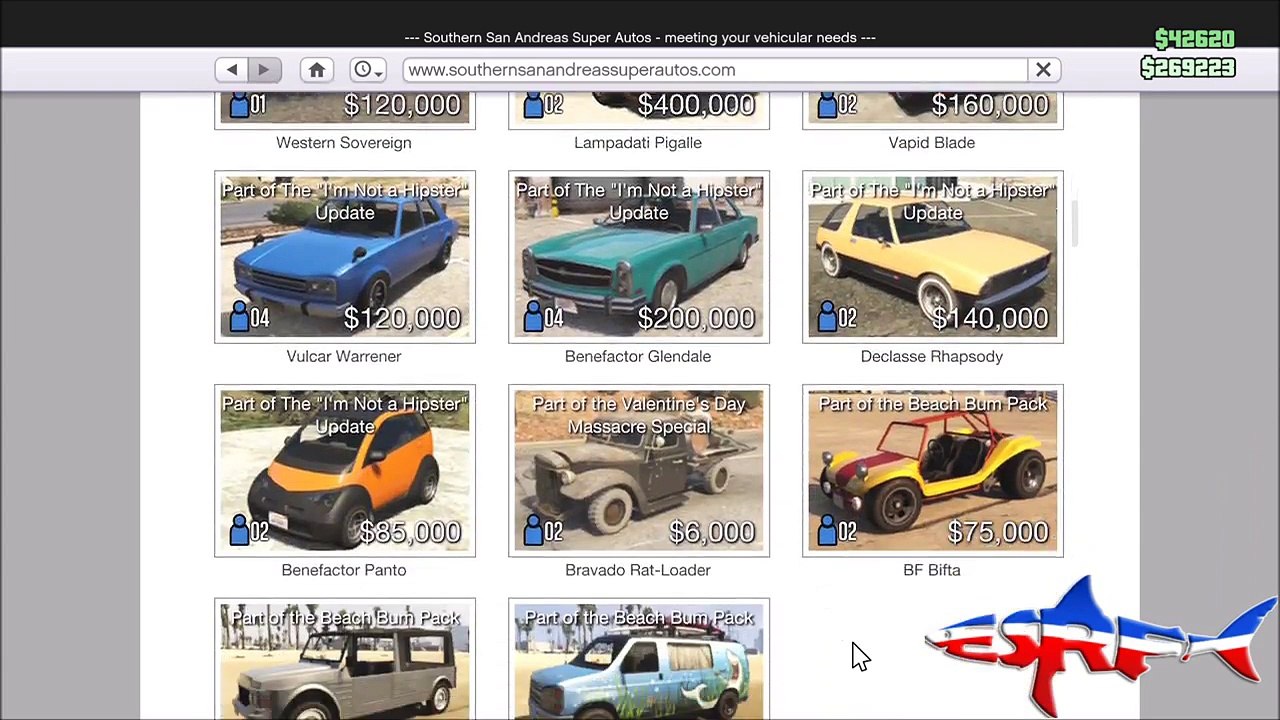
Task: Click the Beach Bum Pack banner on Bifta
Action: click(933, 404)
